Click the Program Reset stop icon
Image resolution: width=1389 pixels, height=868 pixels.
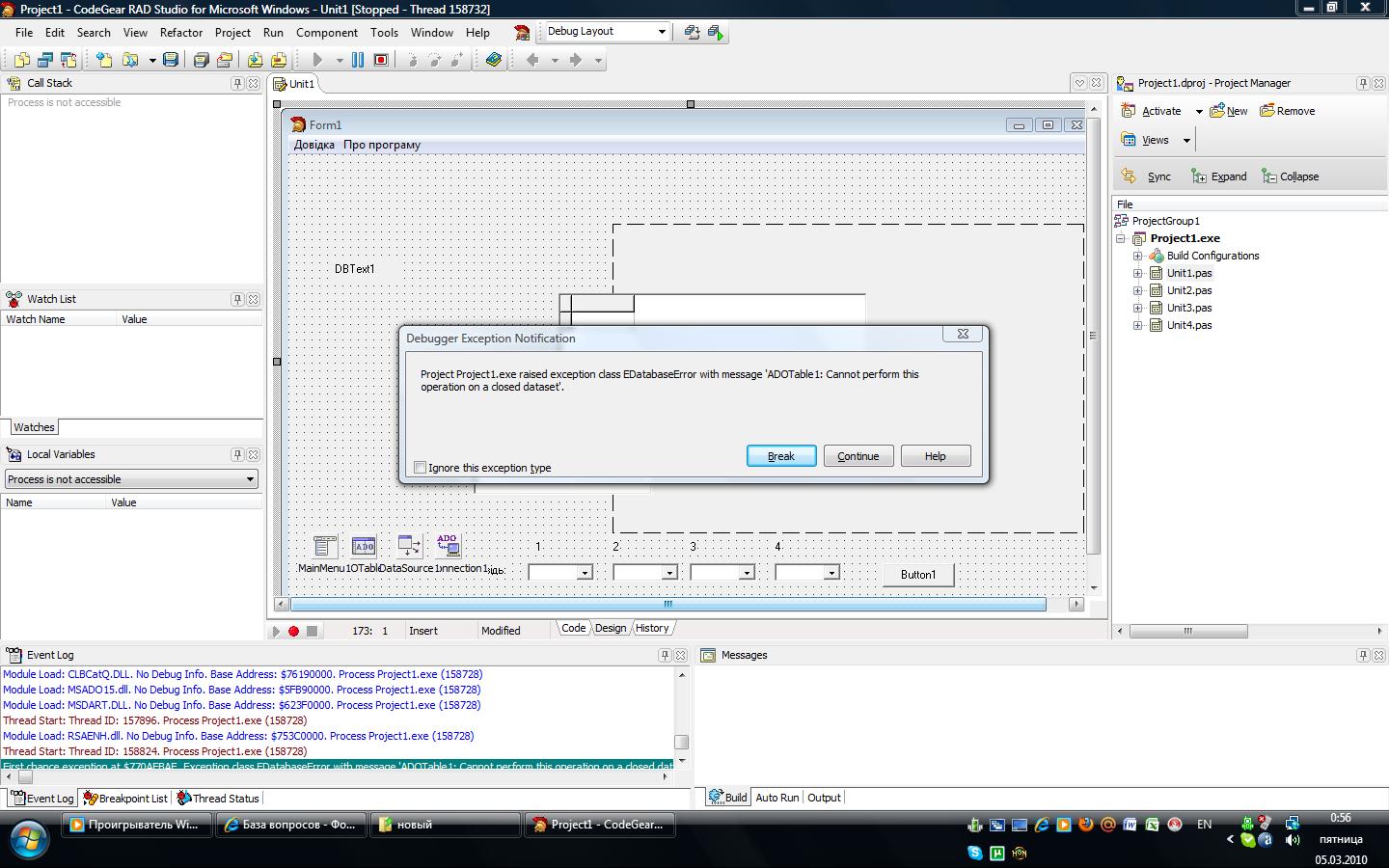(x=381, y=60)
